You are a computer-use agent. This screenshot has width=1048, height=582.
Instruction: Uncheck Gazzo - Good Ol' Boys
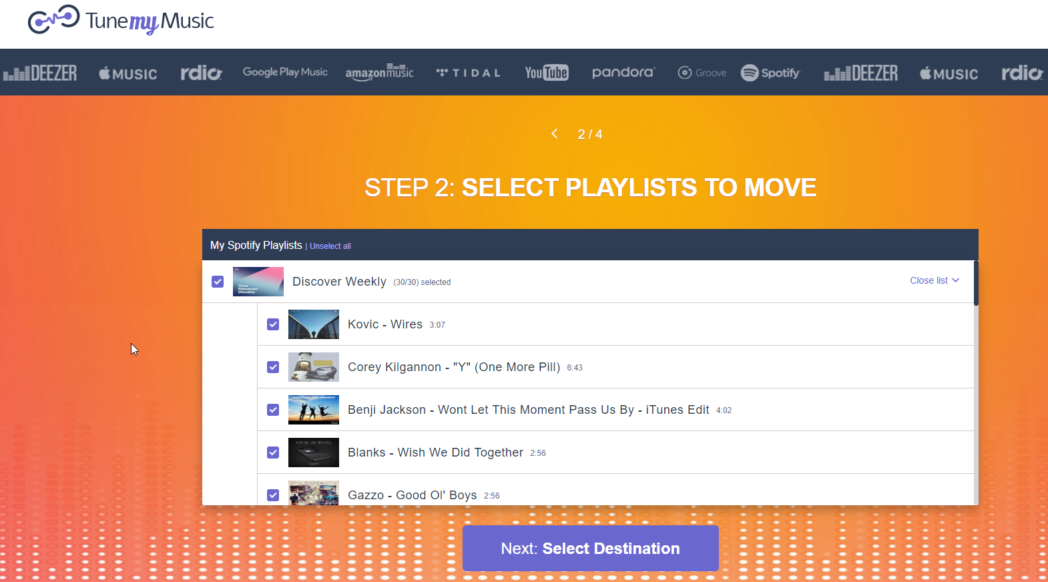[x=273, y=495]
